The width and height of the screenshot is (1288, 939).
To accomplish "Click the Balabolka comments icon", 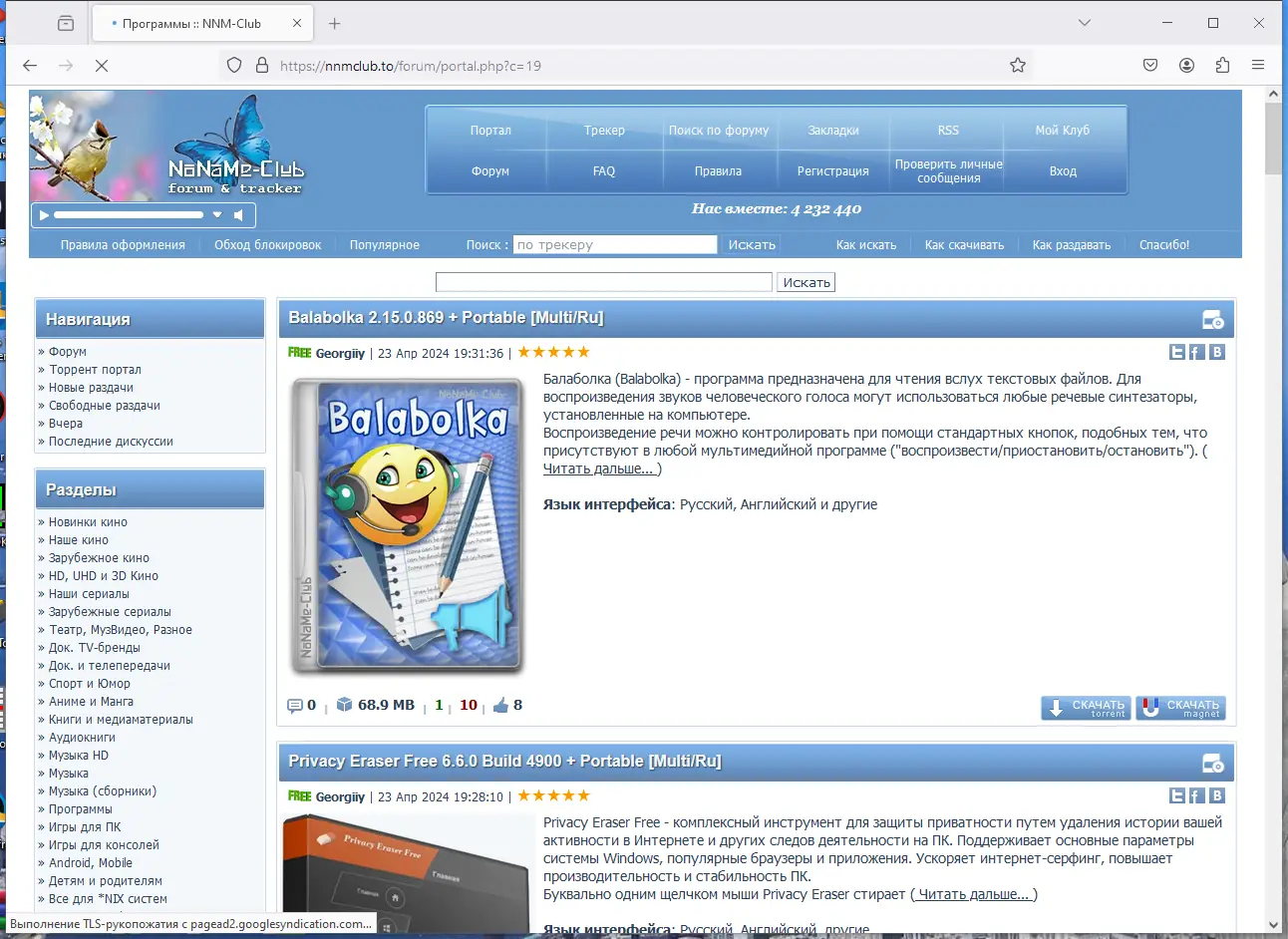I will pyautogui.click(x=295, y=706).
